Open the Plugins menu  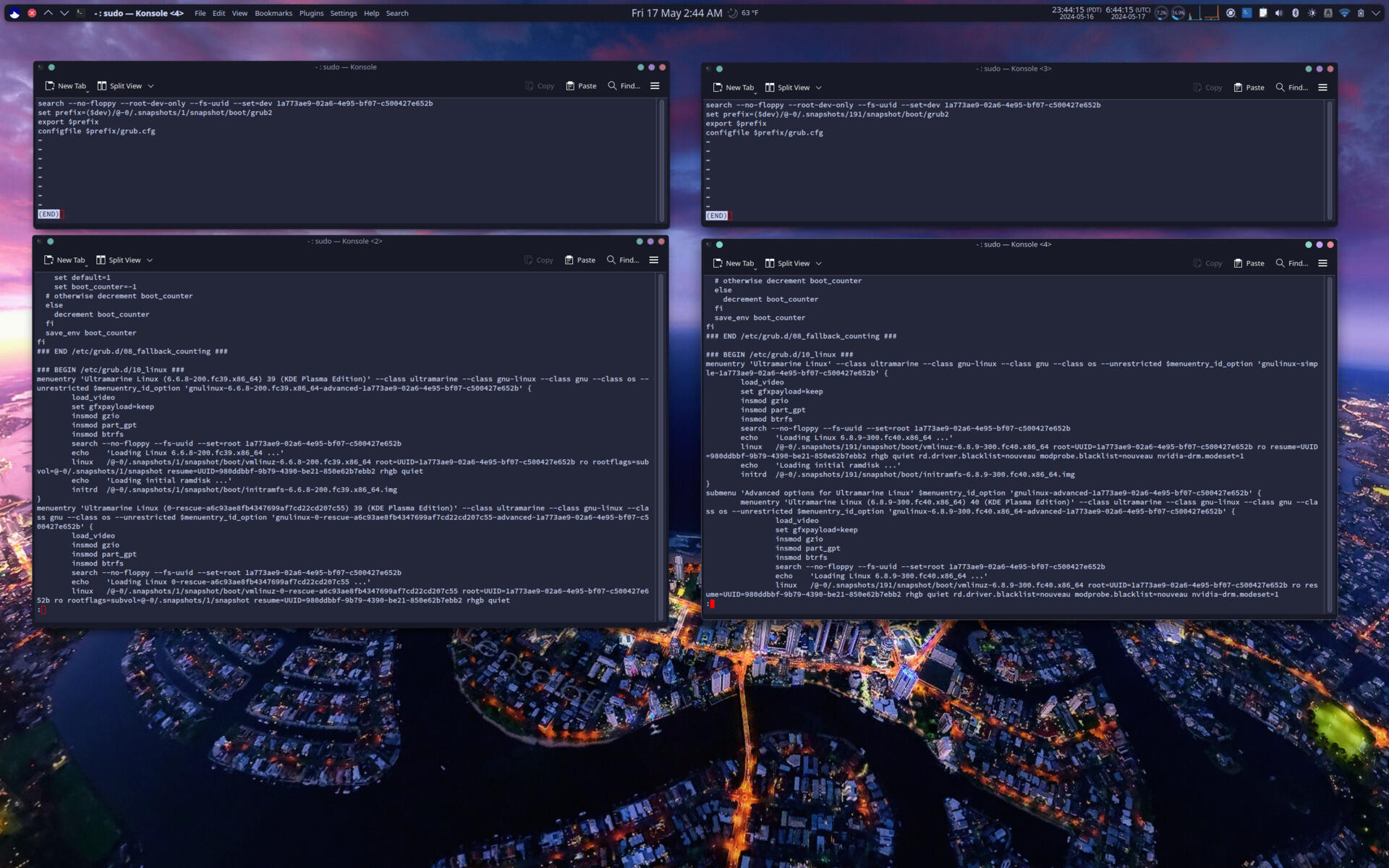312,13
